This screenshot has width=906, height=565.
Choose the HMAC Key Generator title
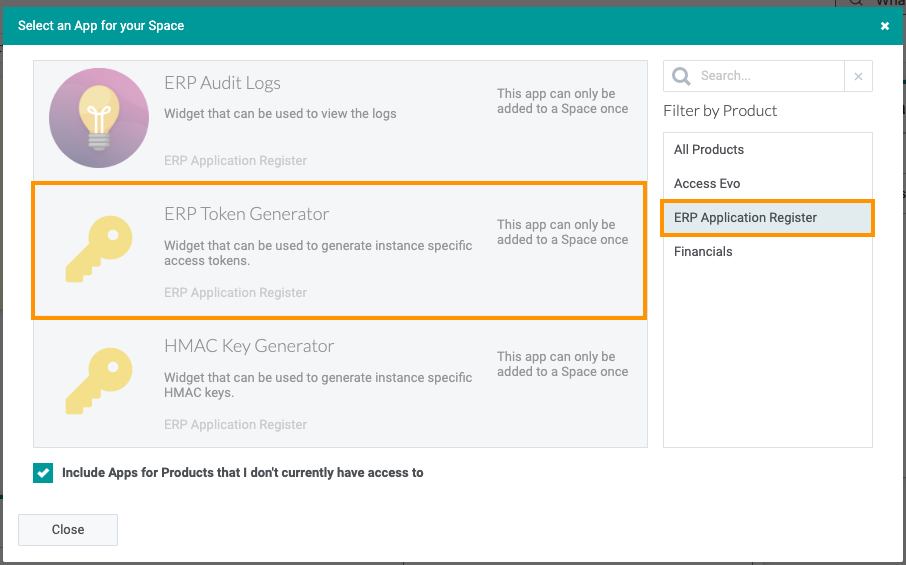click(x=249, y=346)
